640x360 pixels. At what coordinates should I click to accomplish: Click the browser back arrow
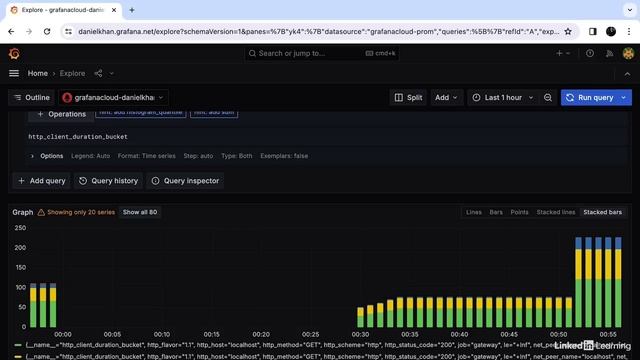(11, 31)
